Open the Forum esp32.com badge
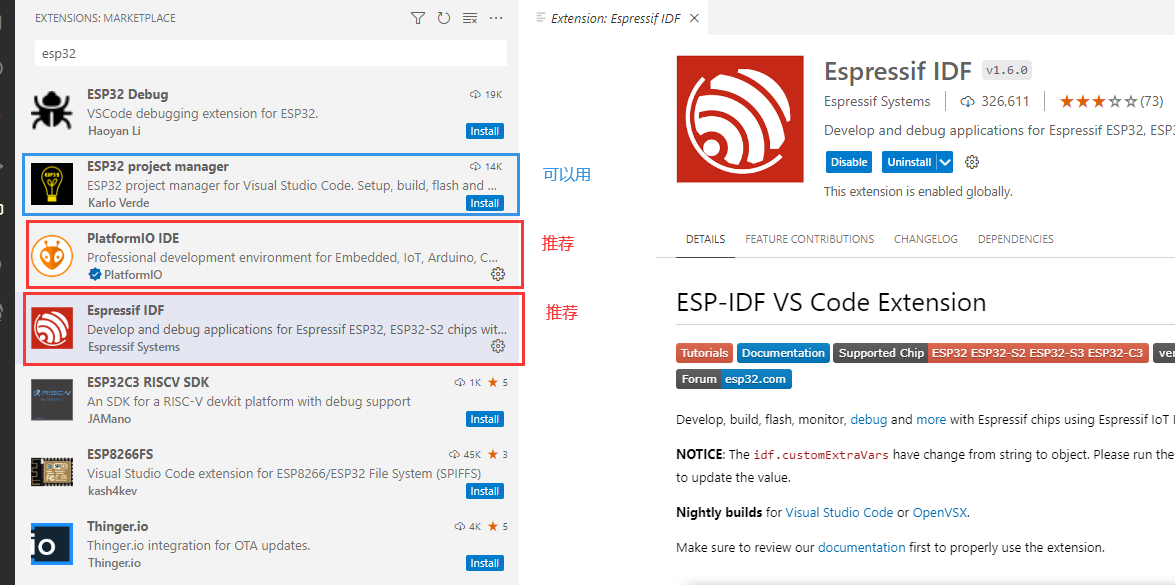The image size is (1175, 585). coord(734,379)
